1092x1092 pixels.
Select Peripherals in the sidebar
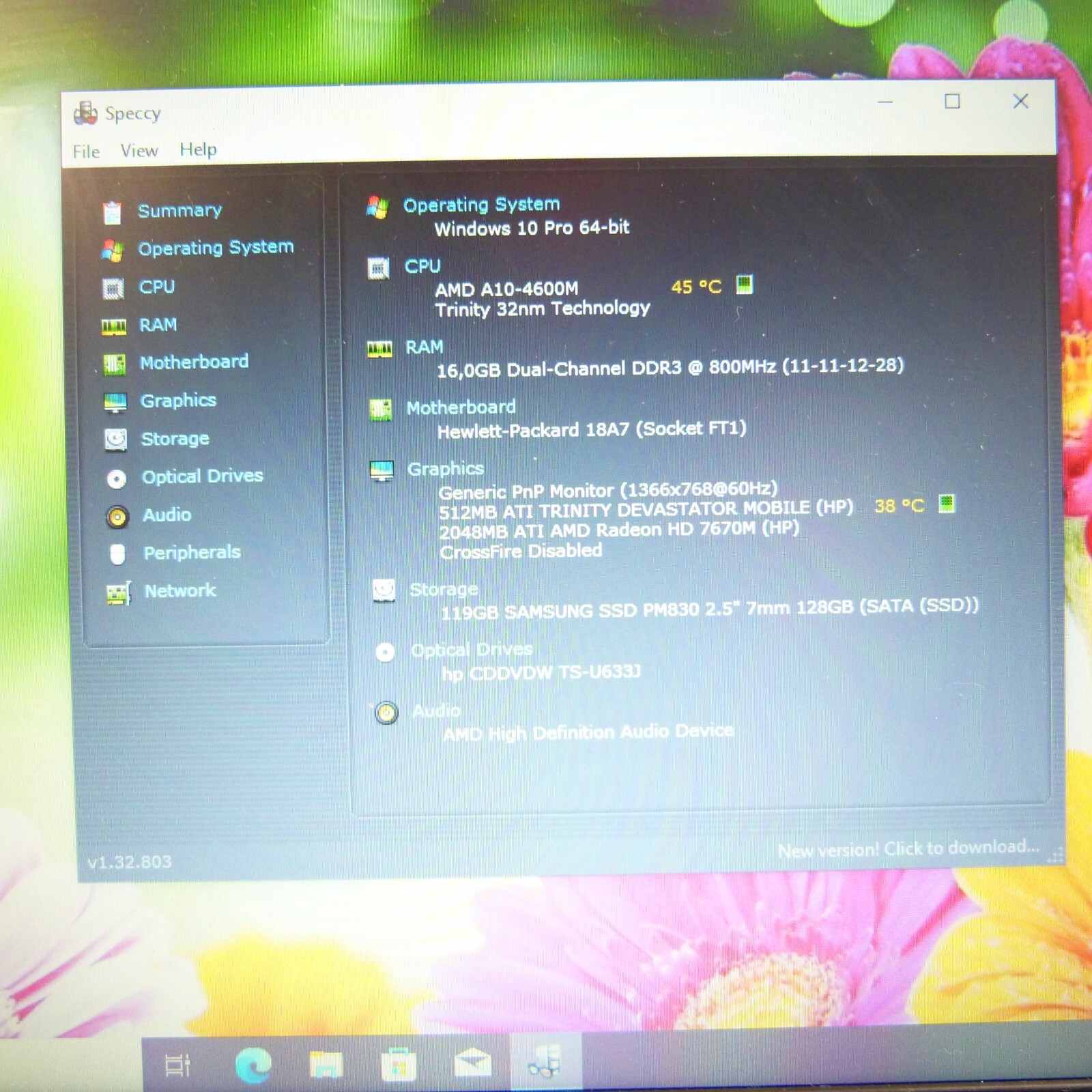tap(192, 552)
